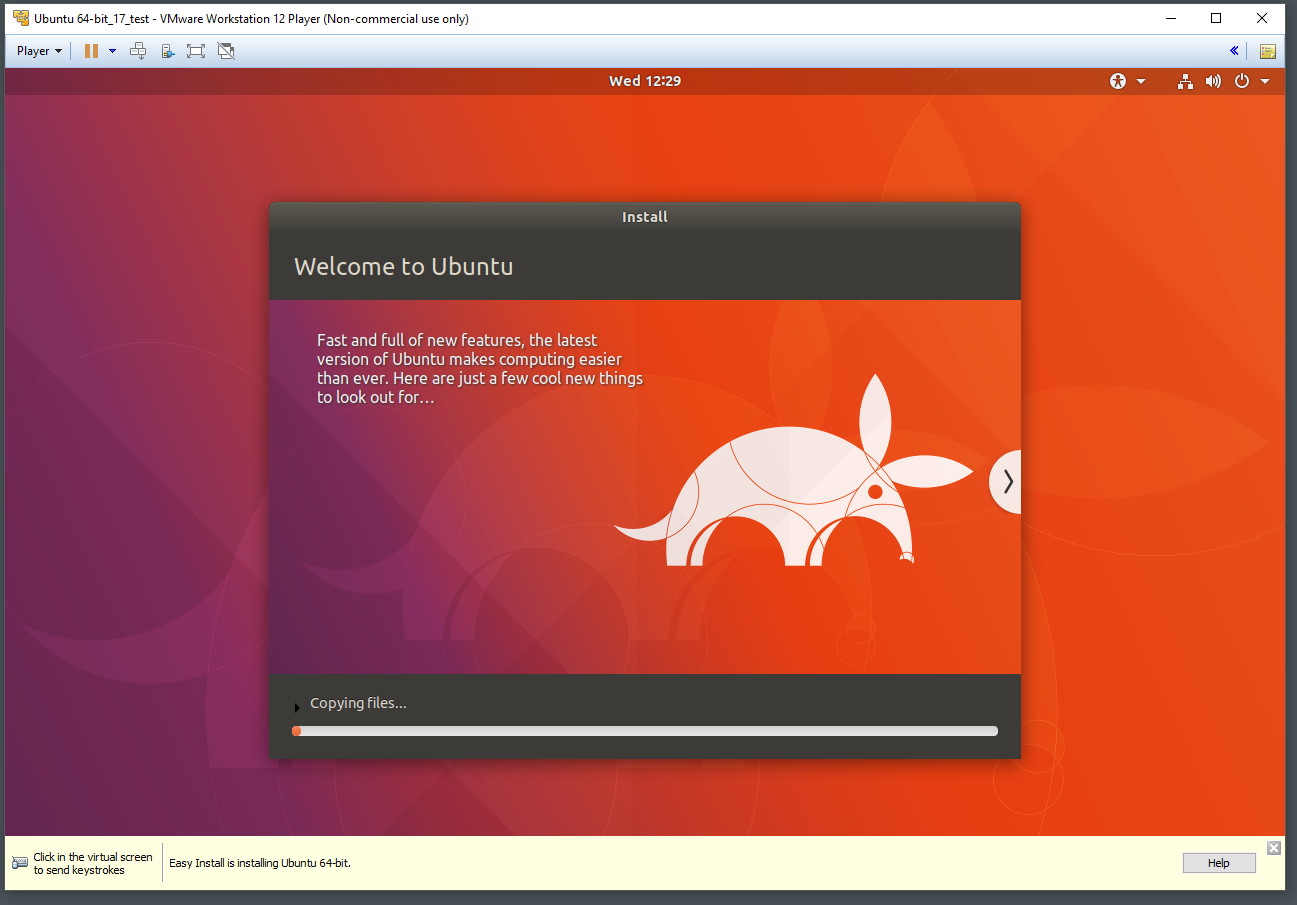Open the VMware notes icon

[1267, 51]
